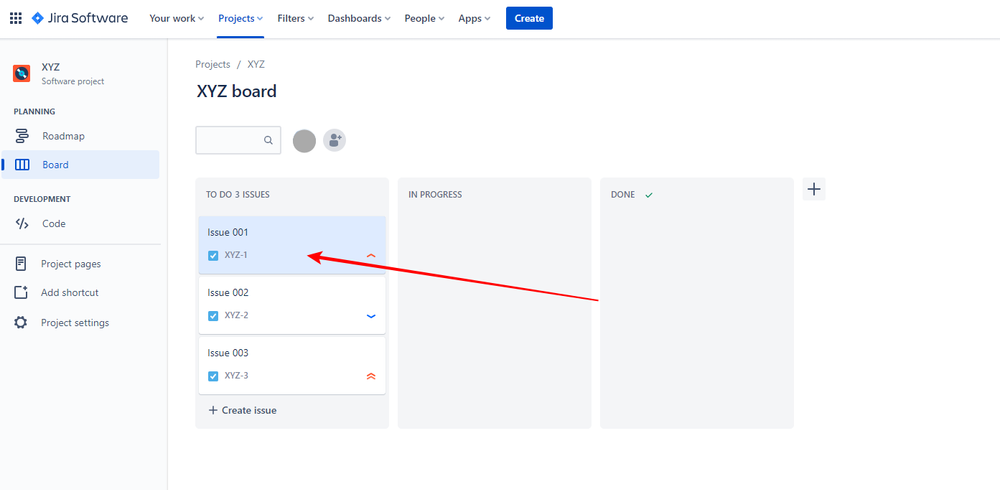Click the search magnifier icon on board

tap(268, 140)
